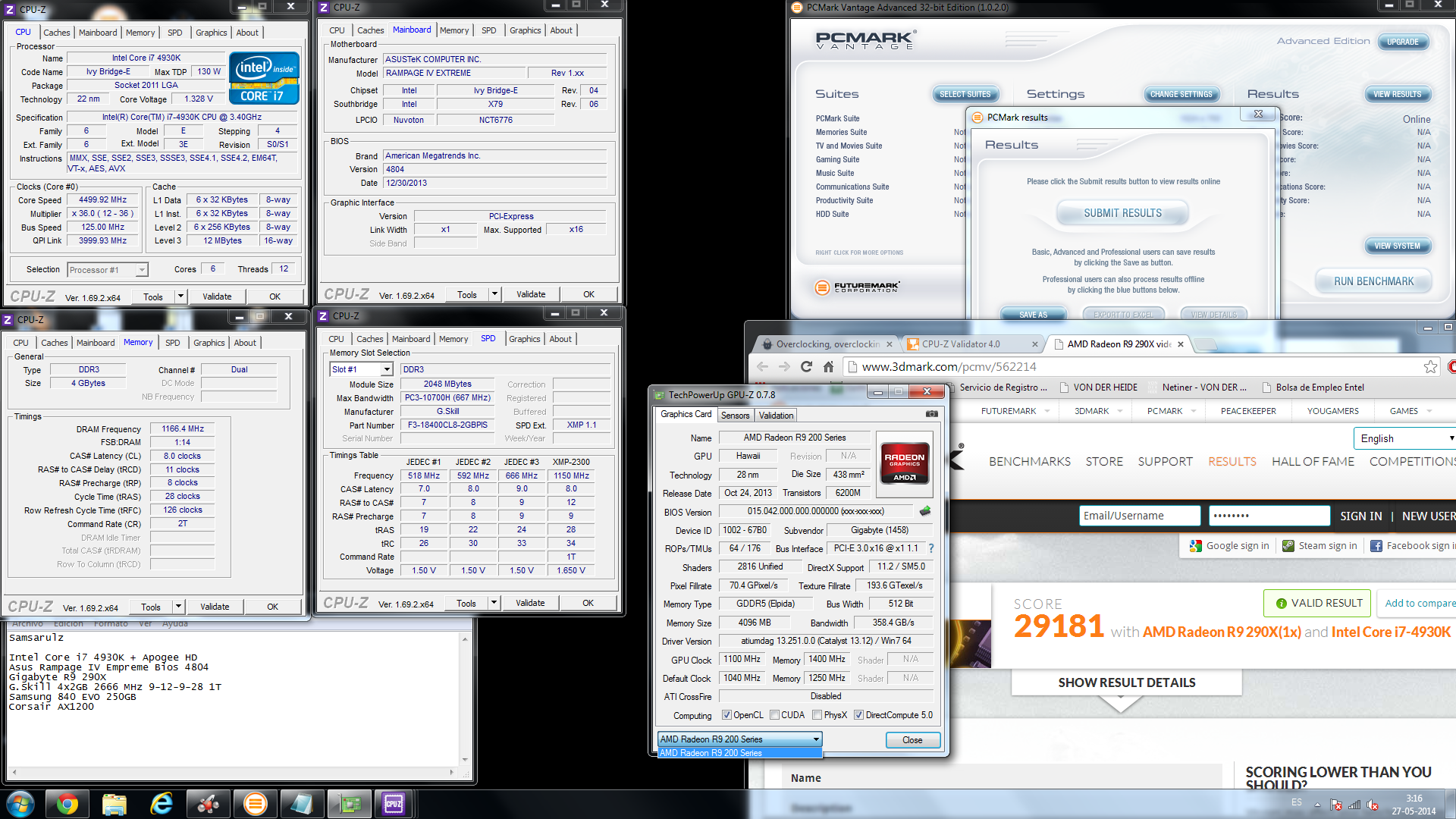Switch to Notepad taskbar icon
Screen dimensions: 1456x819
302,804
